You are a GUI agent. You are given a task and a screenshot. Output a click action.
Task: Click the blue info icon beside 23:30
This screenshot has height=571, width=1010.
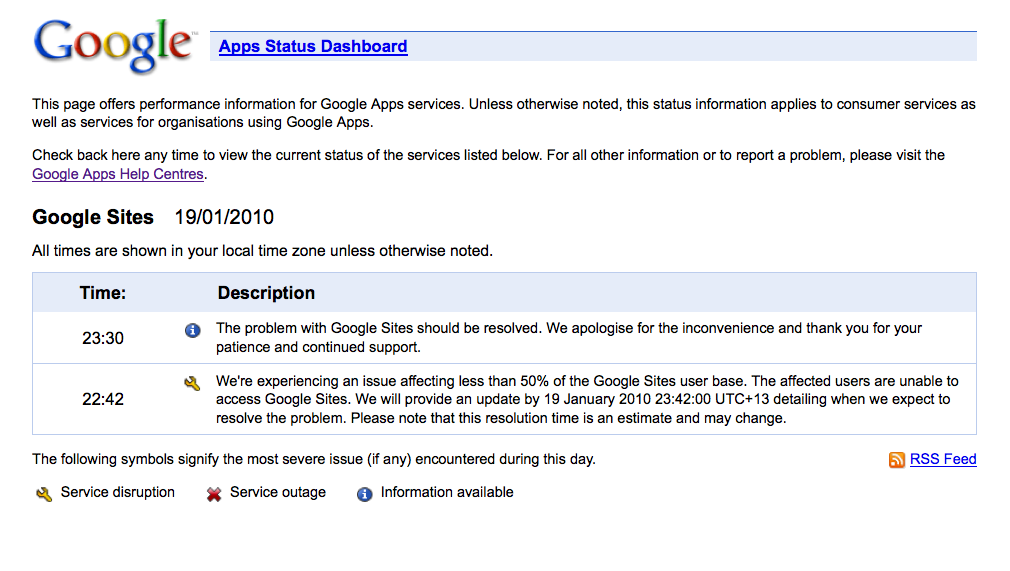(193, 331)
